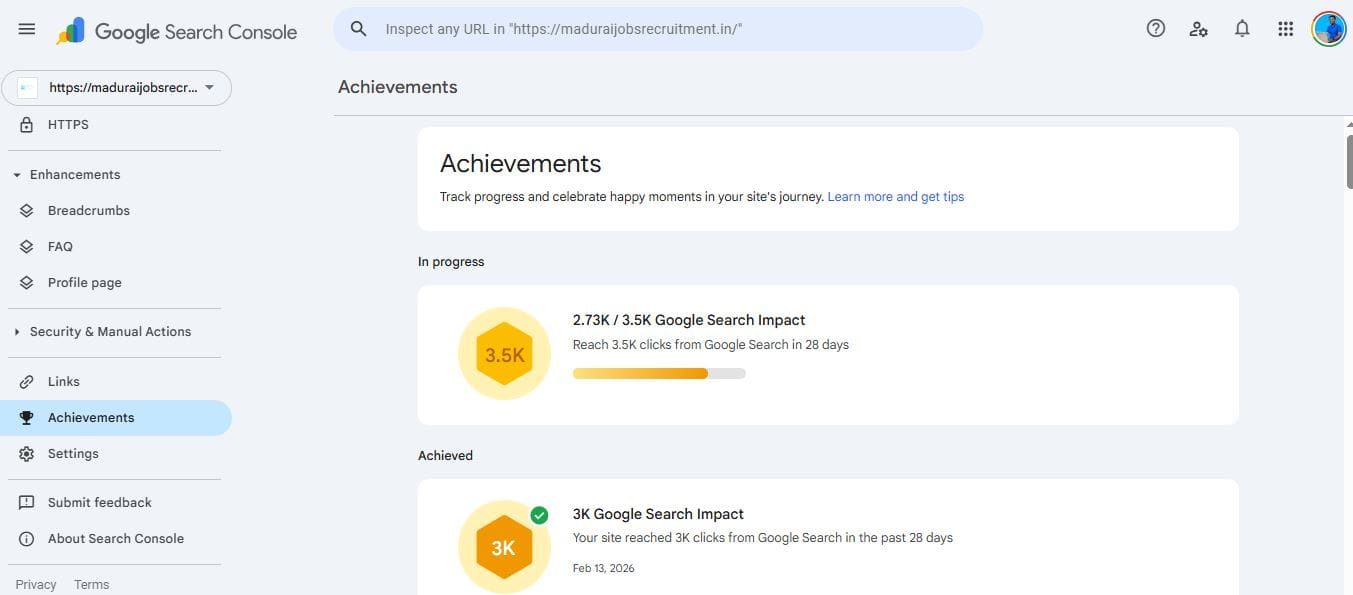Click the 3.5K clicks progress bar

pyautogui.click(x=658, y=373)
